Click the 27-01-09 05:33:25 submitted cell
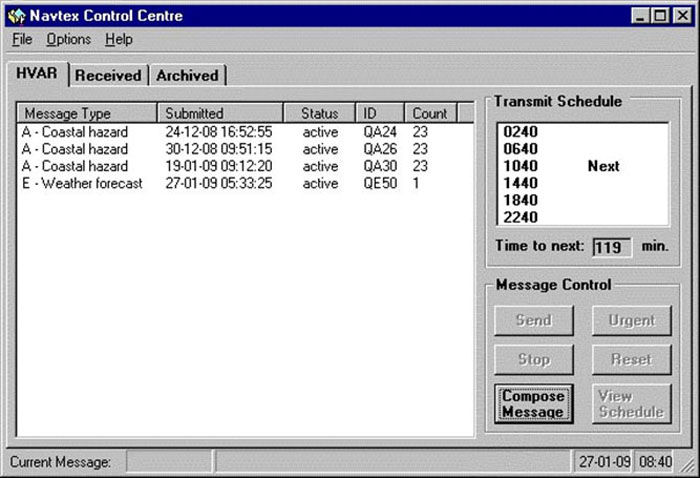The image size is (700, 478). pyautogui.click(x=219, y=183)
